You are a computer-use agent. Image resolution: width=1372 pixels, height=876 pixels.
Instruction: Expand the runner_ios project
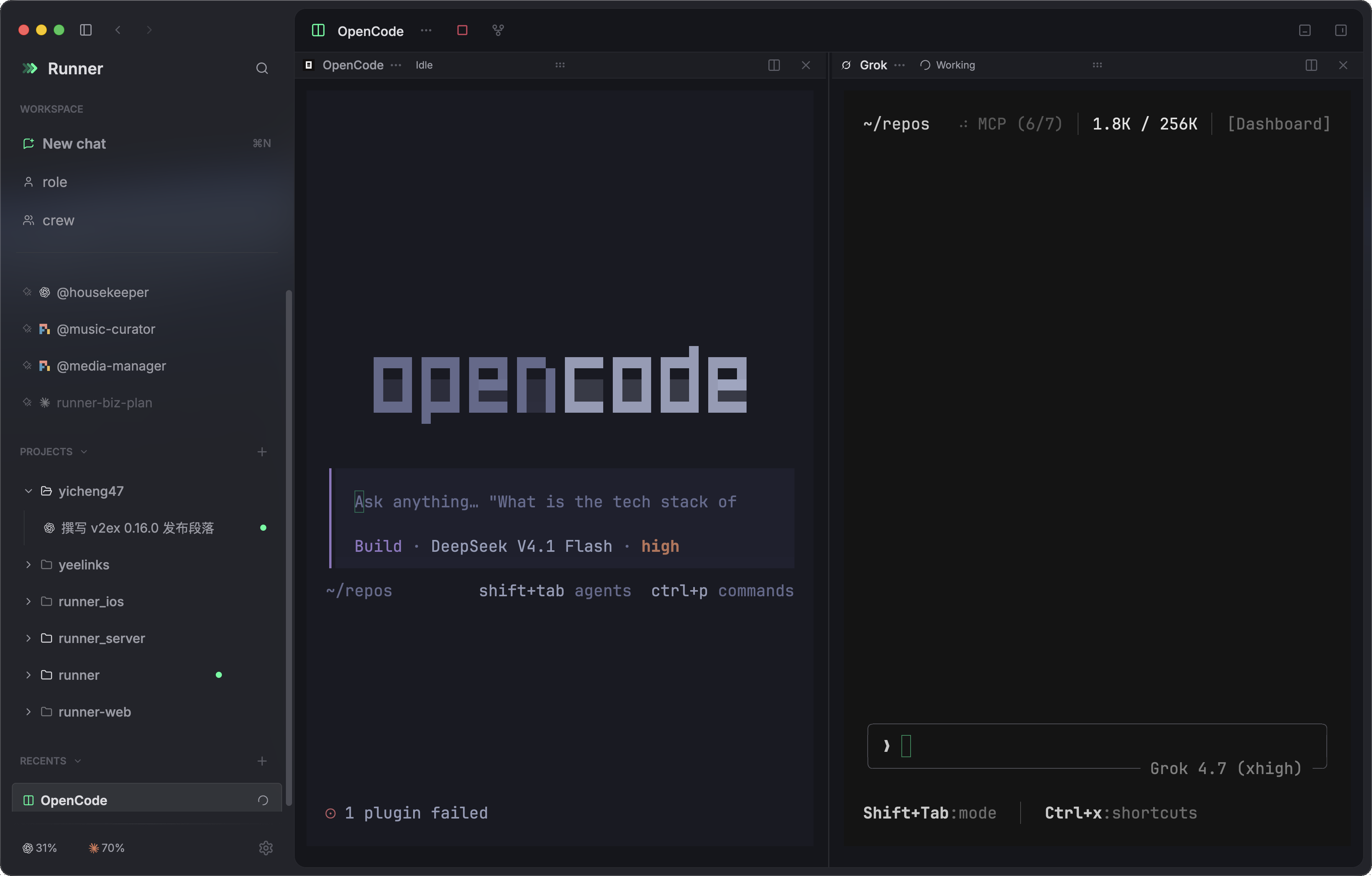pyautogui.click(x=28, y=602)
